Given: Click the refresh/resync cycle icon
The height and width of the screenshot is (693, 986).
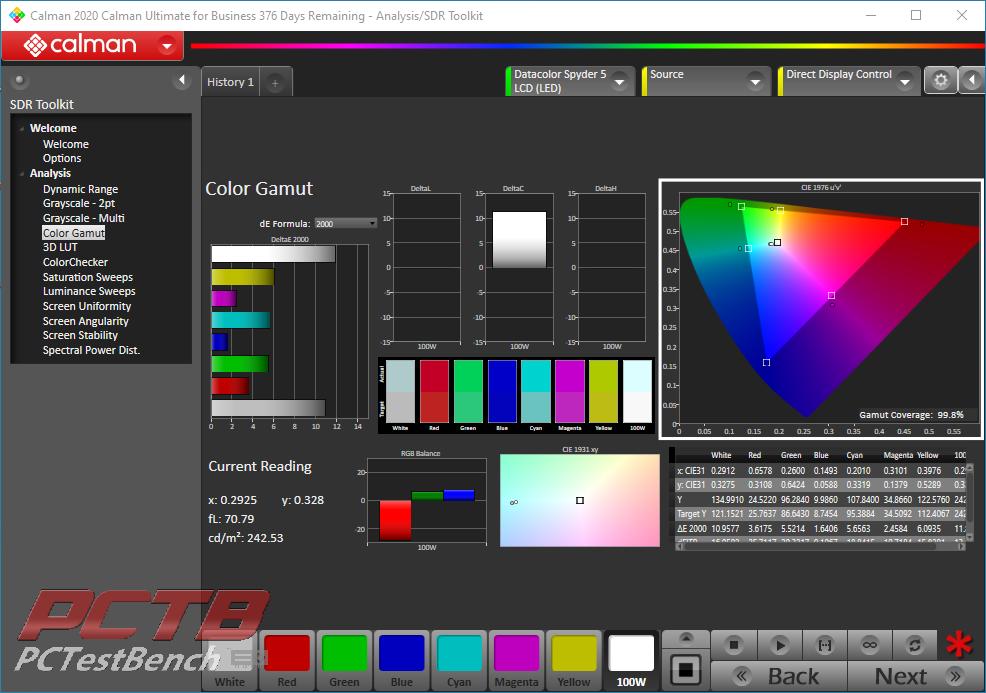Looking at the screenshot, I should tap(915, 645).
